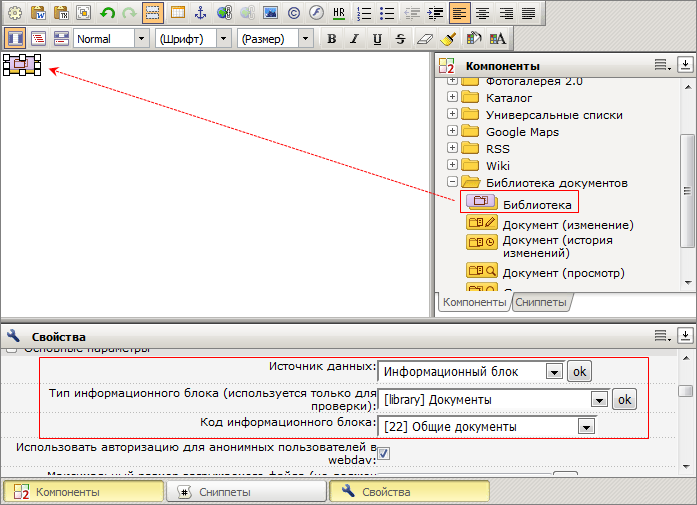Apply strikethrough formatting
The image size is (697, 505).
[x=400, y=39]
